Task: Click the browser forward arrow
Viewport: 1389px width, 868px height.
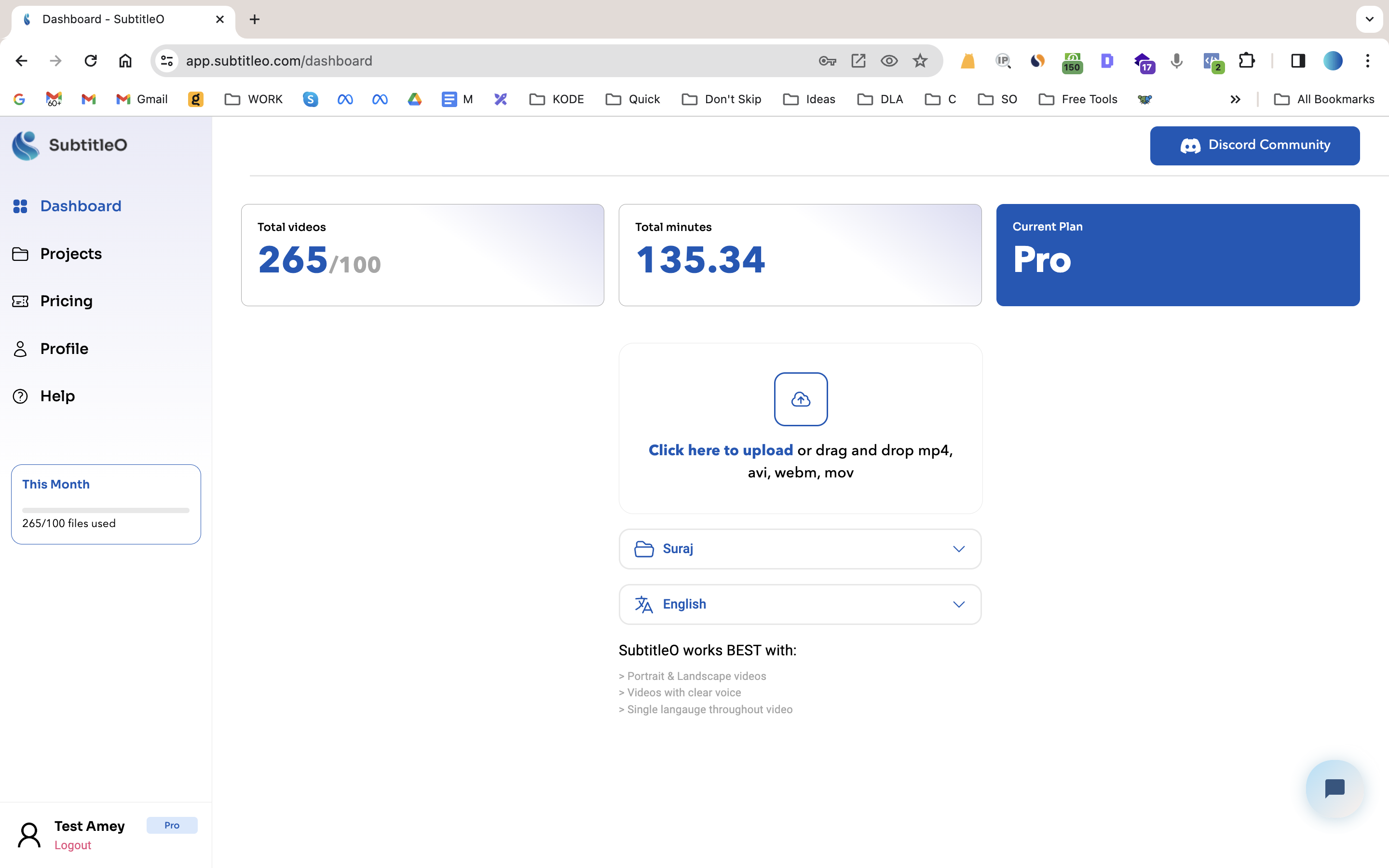Action: pos(55,61)
